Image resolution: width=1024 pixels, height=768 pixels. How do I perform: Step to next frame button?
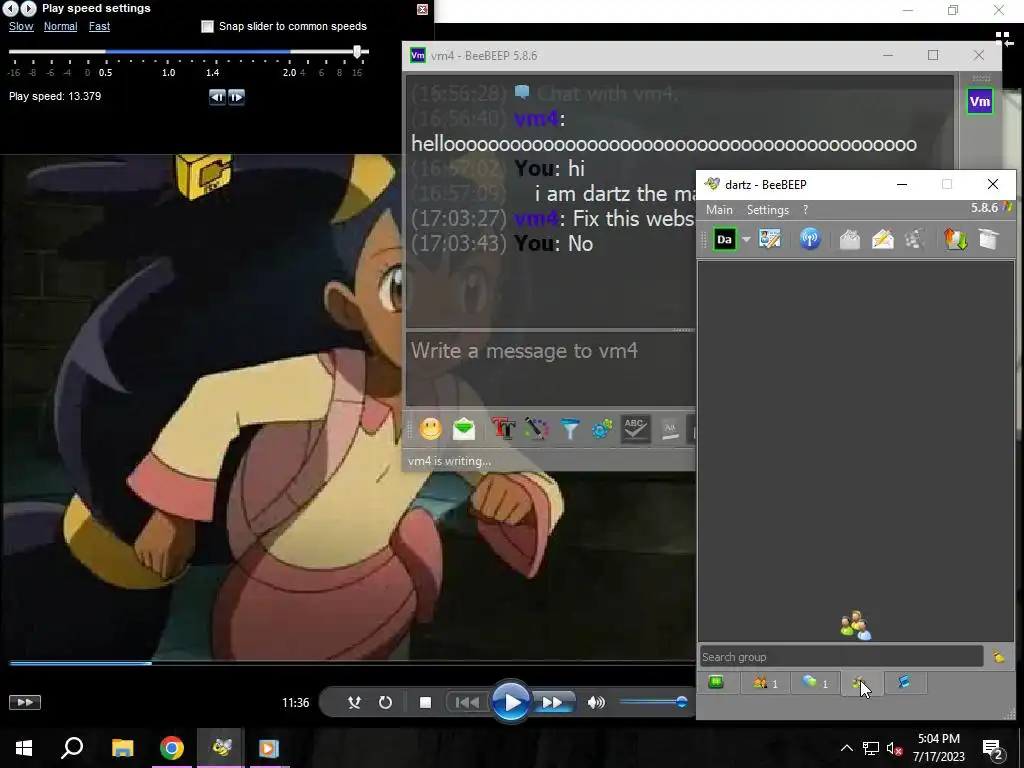tap(236, 97)
